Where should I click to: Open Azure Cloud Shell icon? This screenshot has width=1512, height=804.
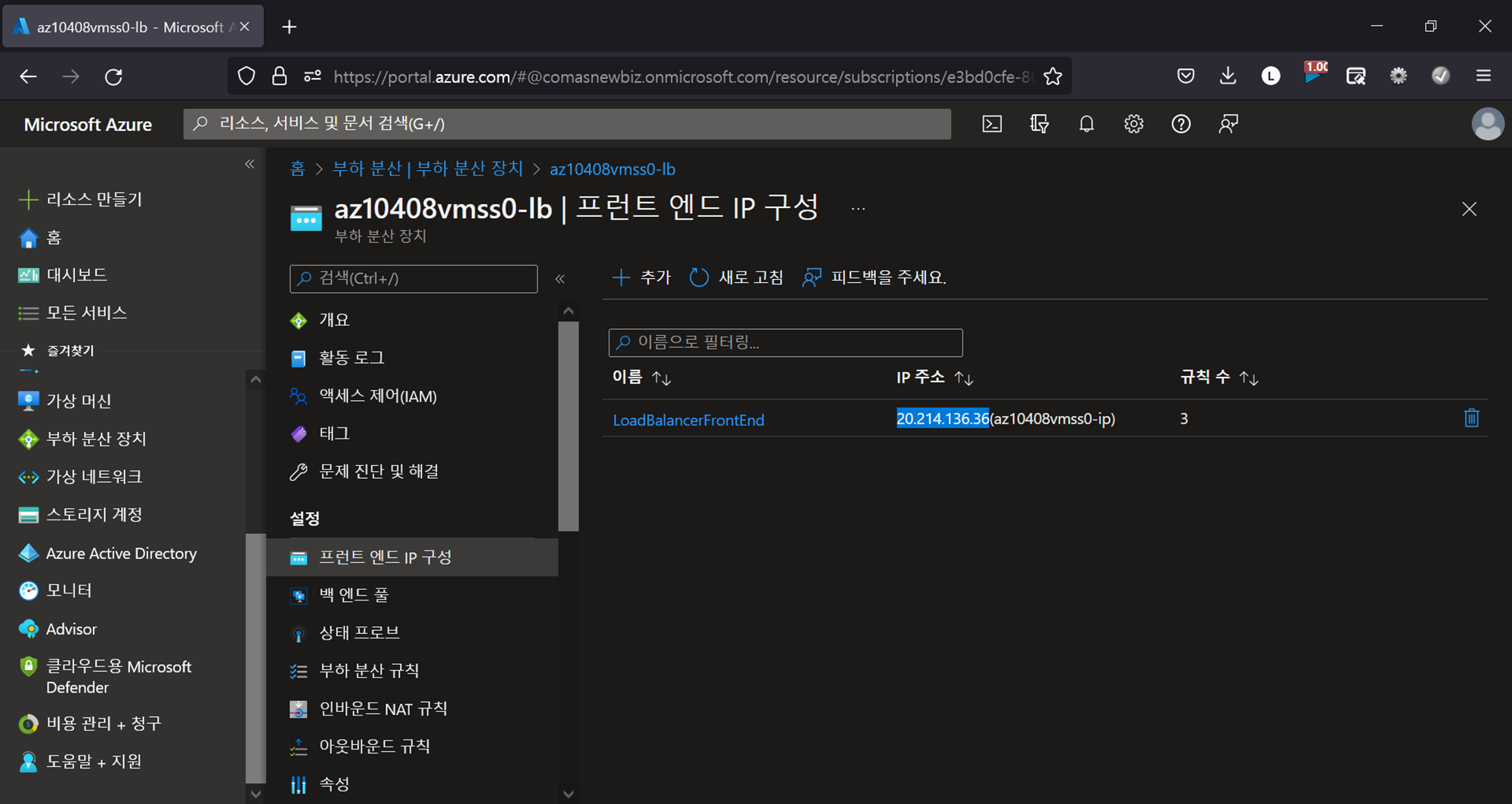[992, 124]
